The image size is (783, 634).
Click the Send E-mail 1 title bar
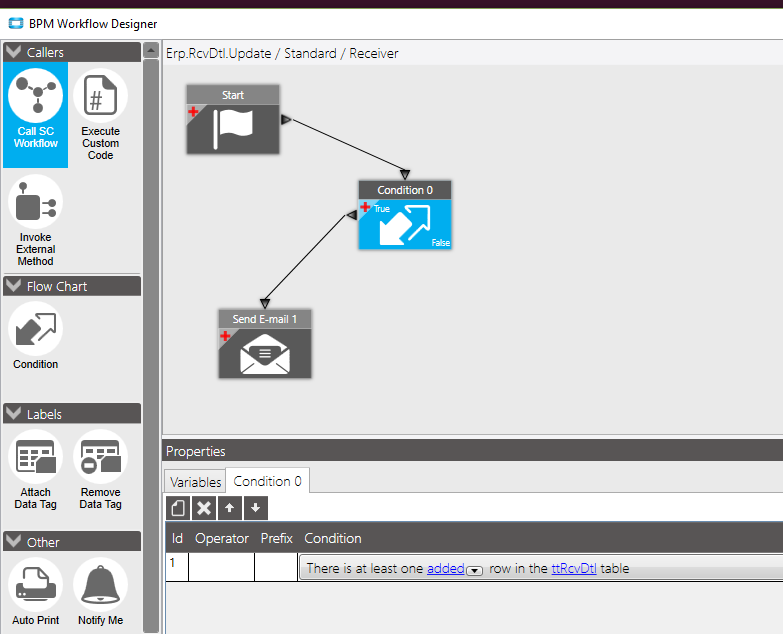click(x=265, y=319)
